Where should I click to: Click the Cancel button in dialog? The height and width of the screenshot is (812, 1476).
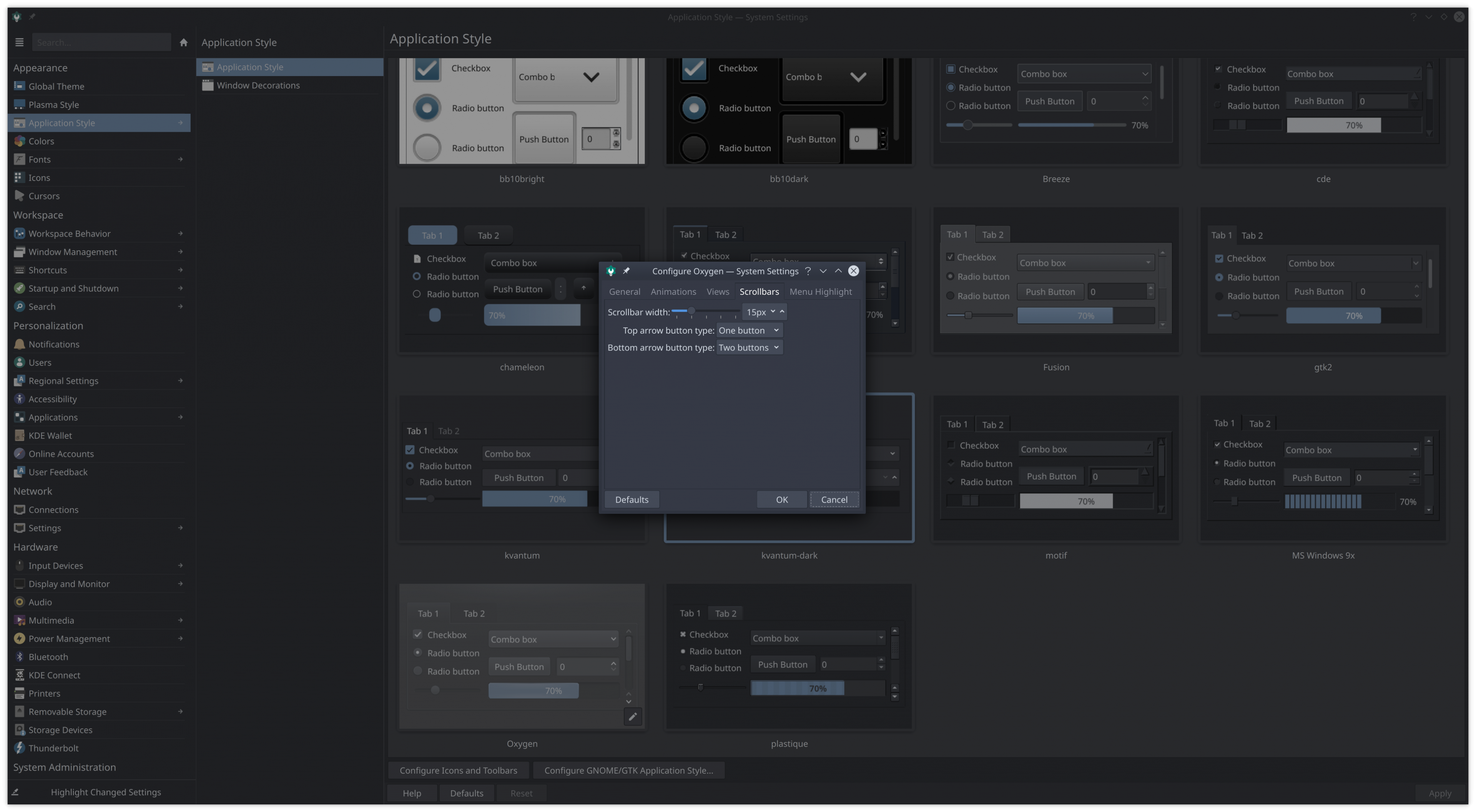[834, 500]
